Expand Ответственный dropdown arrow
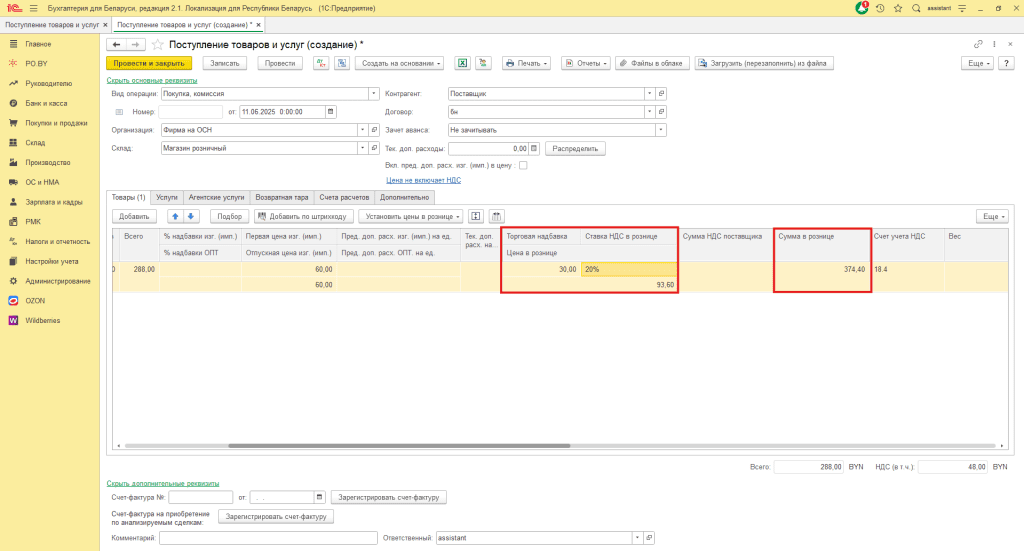Image resolution: width=1024 pixels, height=551 pixels. tap(637, 538)
